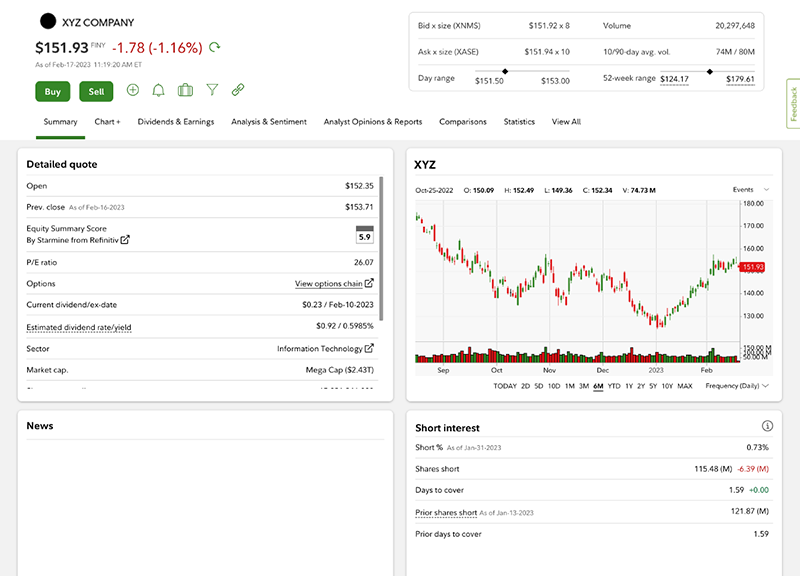Screen dimensions: 800x576
Task: Select the 1Y chart time range
Action: click(x=630, y=386)
